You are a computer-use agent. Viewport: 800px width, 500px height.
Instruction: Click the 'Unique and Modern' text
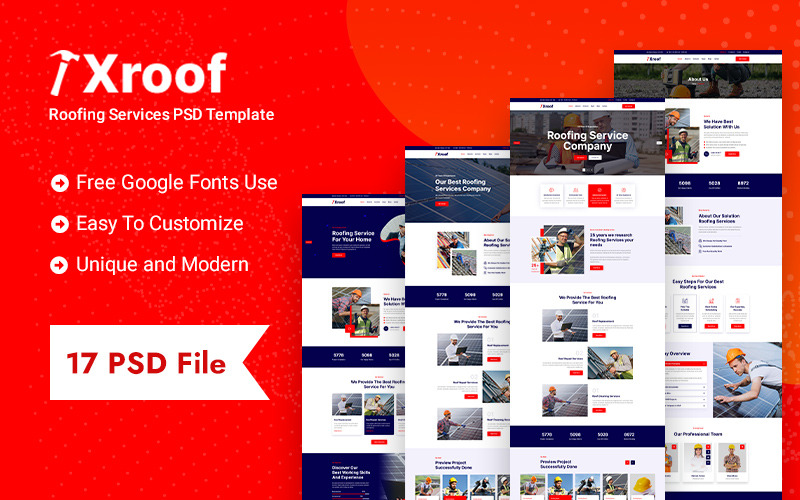point(162,264)
